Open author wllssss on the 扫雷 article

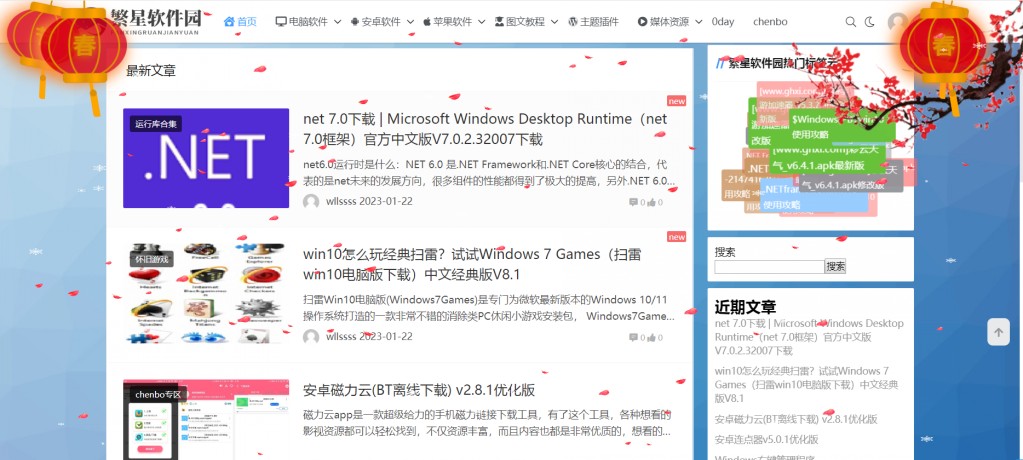tap(339, 337)
